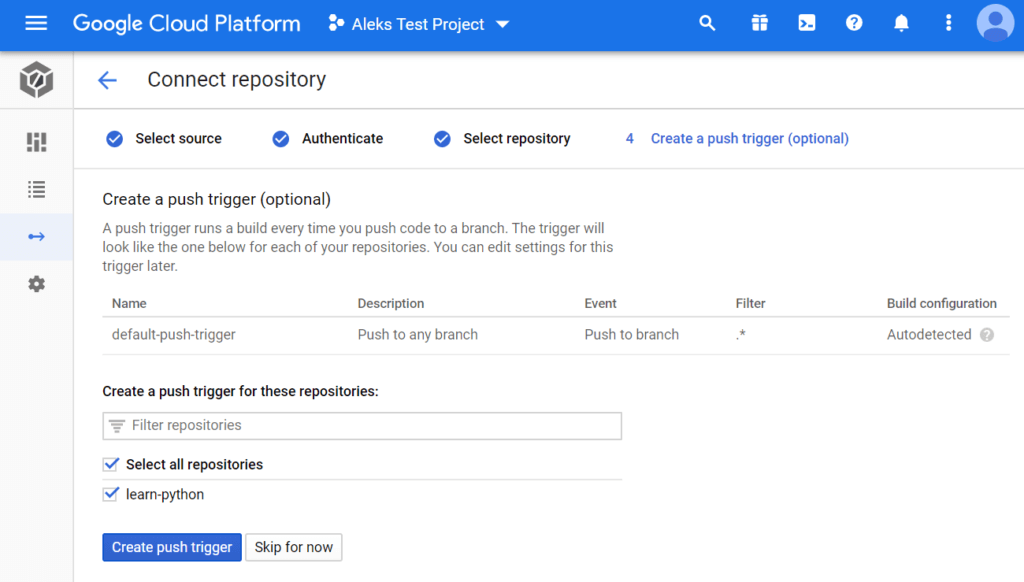Activate Cloud Shell terminal icon
The image size is (1024, 582).
coord(806,23)
